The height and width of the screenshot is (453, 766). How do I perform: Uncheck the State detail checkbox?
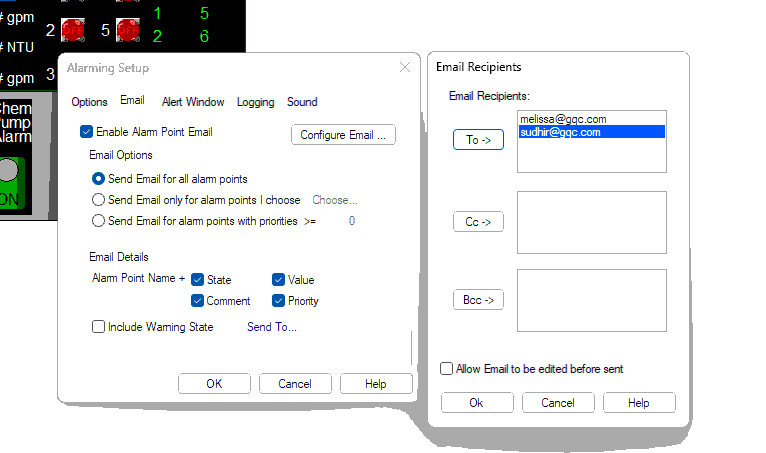197,280
